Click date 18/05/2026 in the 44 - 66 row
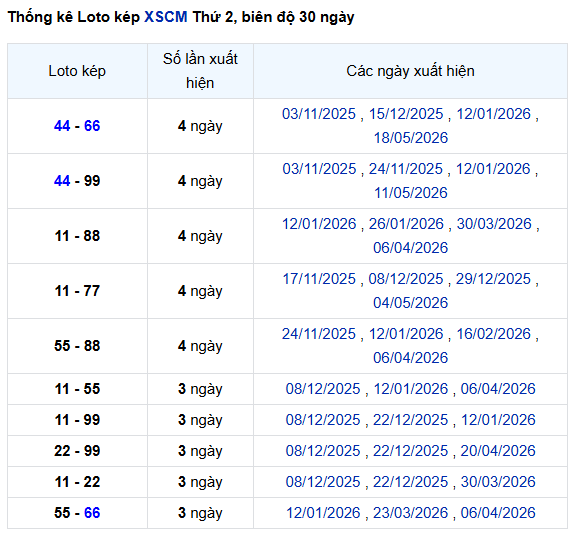572x534 pixels. tap(410, 138)
